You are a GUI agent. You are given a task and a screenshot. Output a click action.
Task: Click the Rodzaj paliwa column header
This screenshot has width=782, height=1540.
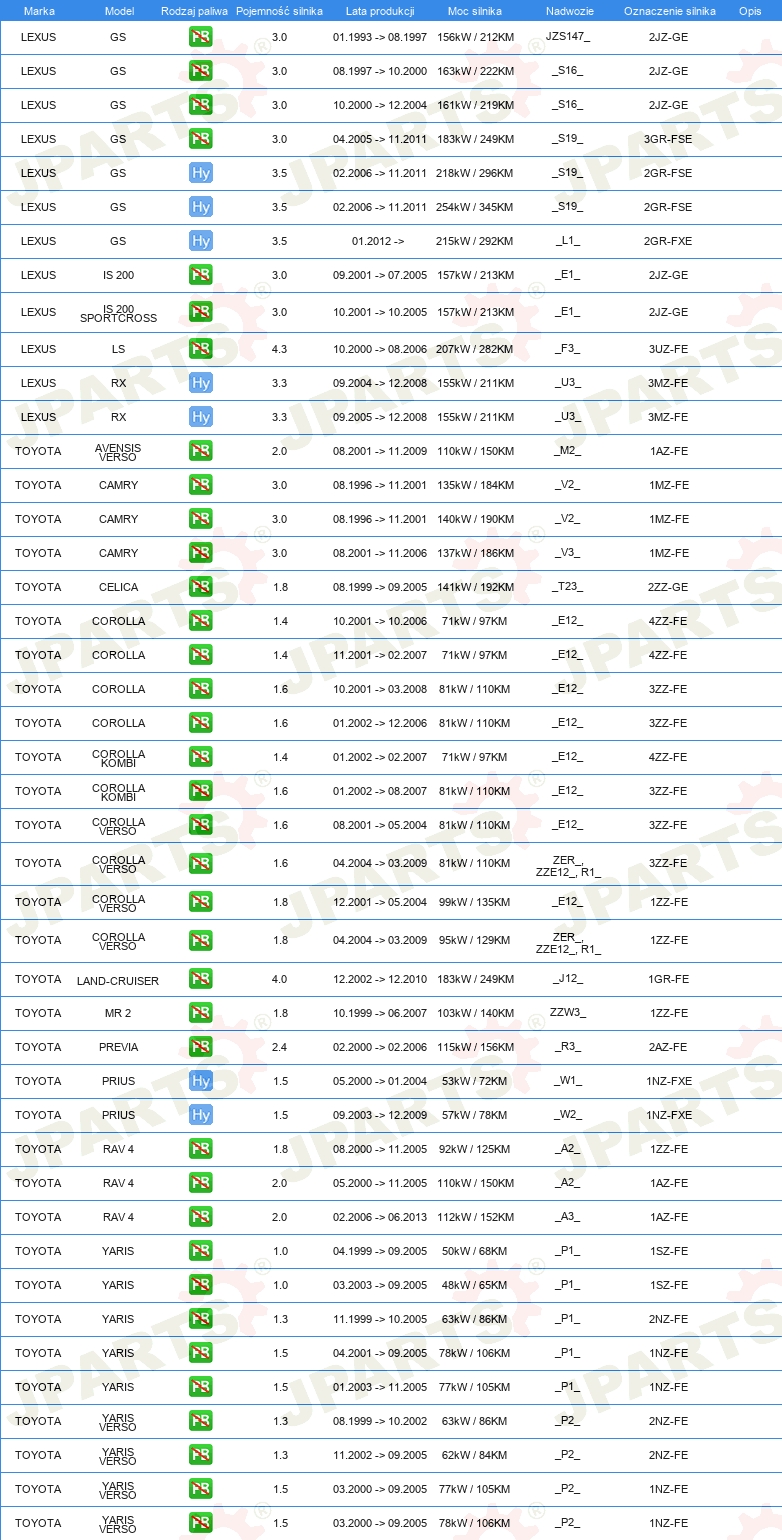click(x=194, y=11)
